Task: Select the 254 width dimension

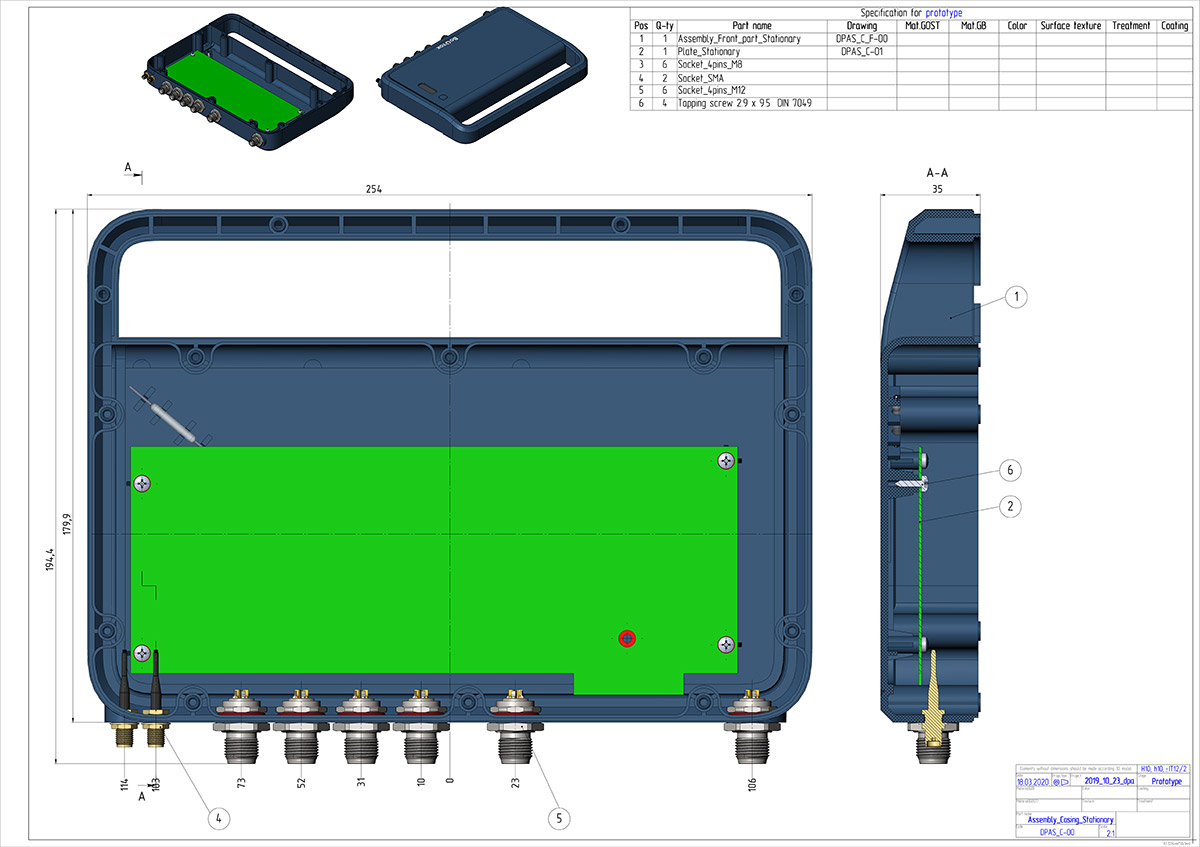Action: coord(374,189)
